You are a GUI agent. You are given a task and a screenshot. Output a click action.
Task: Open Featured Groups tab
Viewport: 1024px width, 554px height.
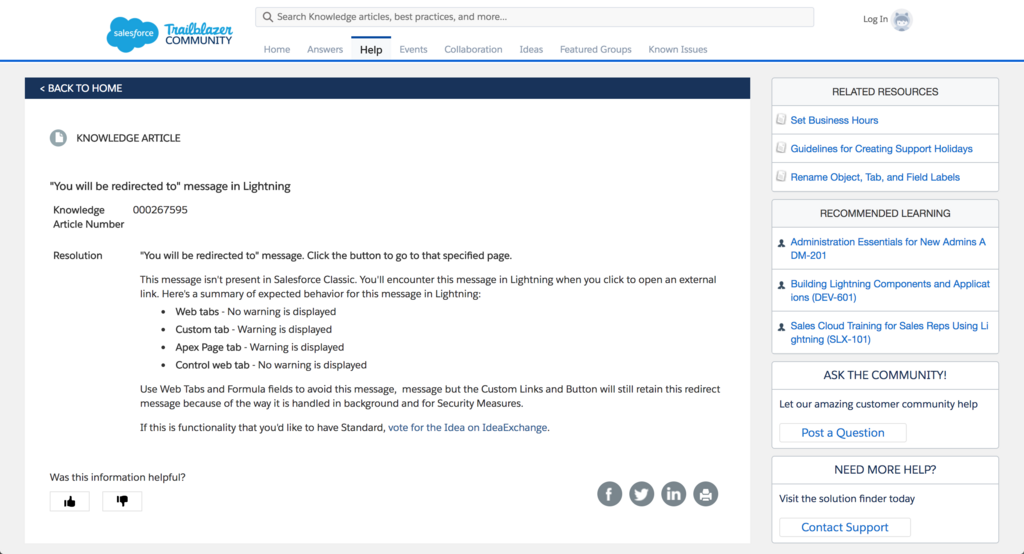[596, 50]
